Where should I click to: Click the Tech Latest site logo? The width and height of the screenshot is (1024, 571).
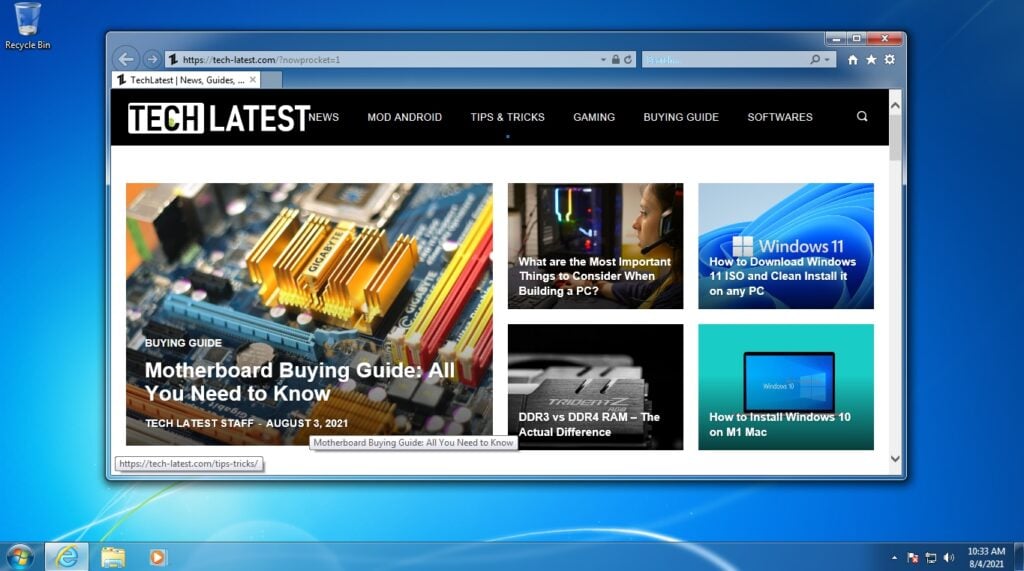(x=219, y=118)
